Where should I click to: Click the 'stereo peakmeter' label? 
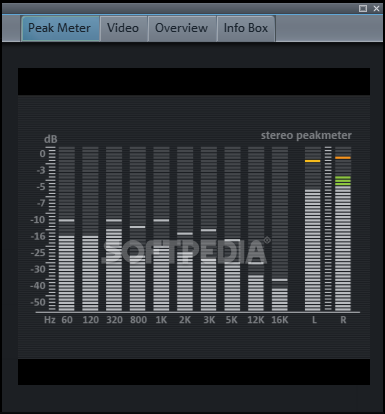(306, 135)
